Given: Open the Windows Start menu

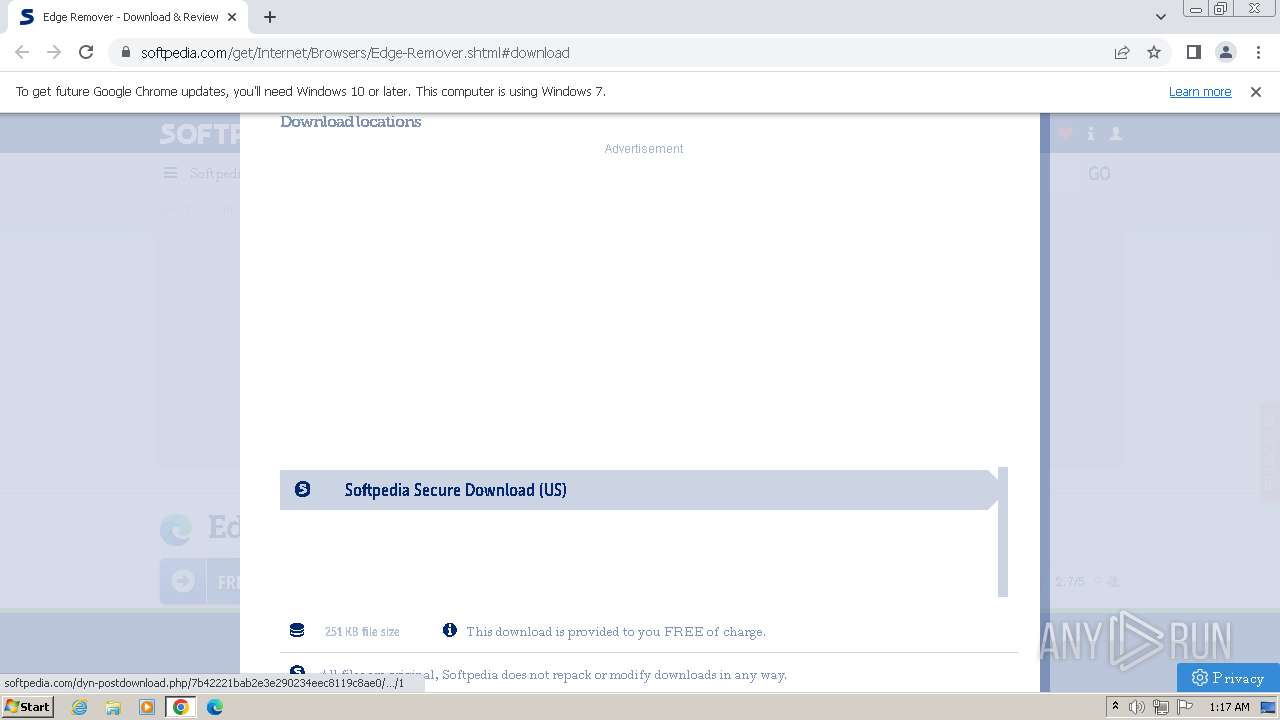Looking at the screenshot, I should 27,707.
